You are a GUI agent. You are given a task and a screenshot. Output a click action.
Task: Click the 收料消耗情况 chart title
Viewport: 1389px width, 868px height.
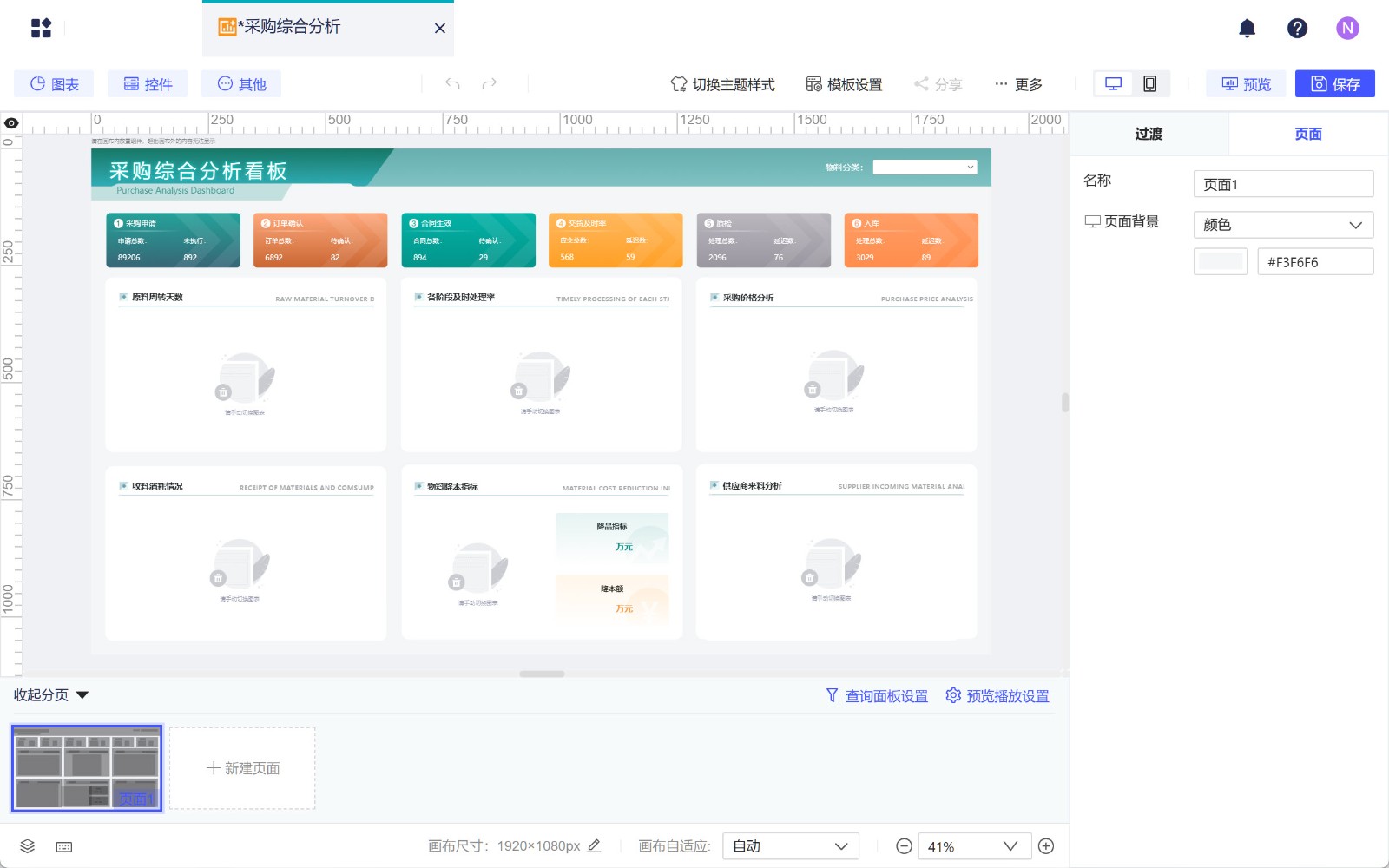157,486
